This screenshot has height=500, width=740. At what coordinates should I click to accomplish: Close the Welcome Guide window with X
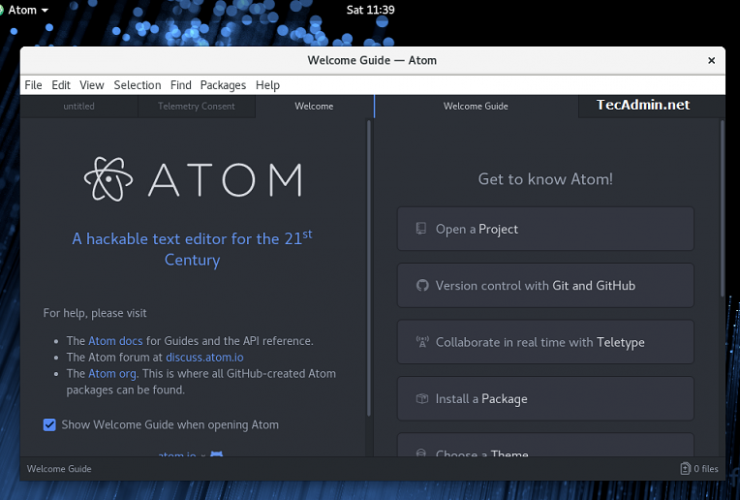[x=711, y=60]
